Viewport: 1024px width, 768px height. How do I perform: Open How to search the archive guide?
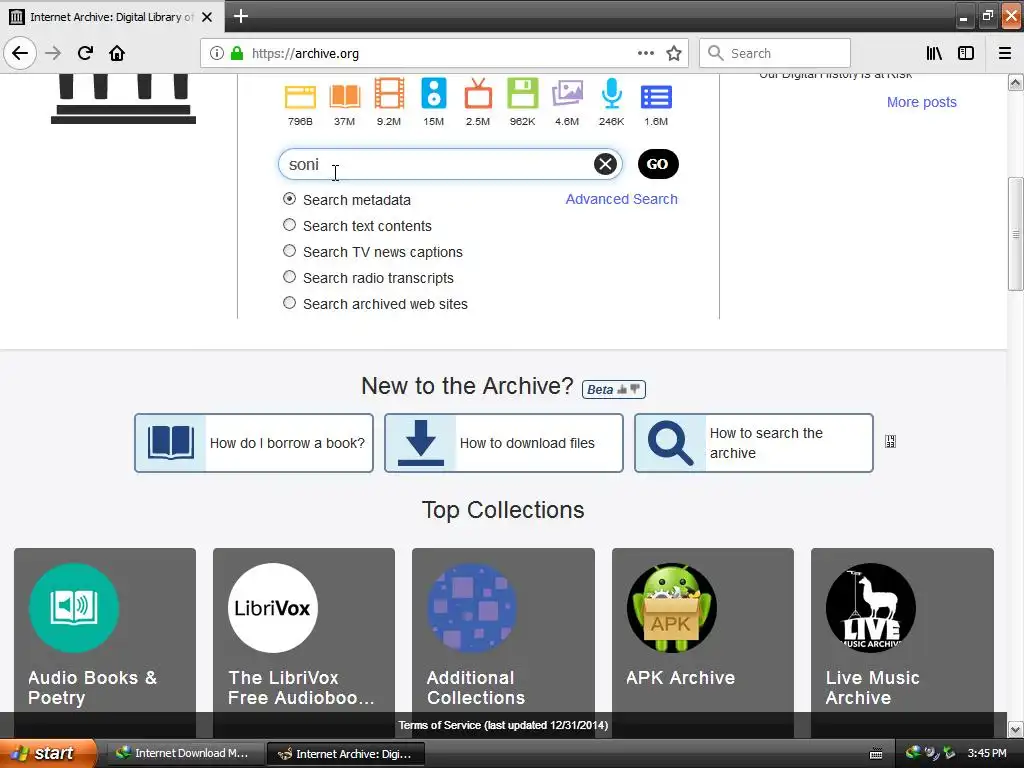point(754,443)
